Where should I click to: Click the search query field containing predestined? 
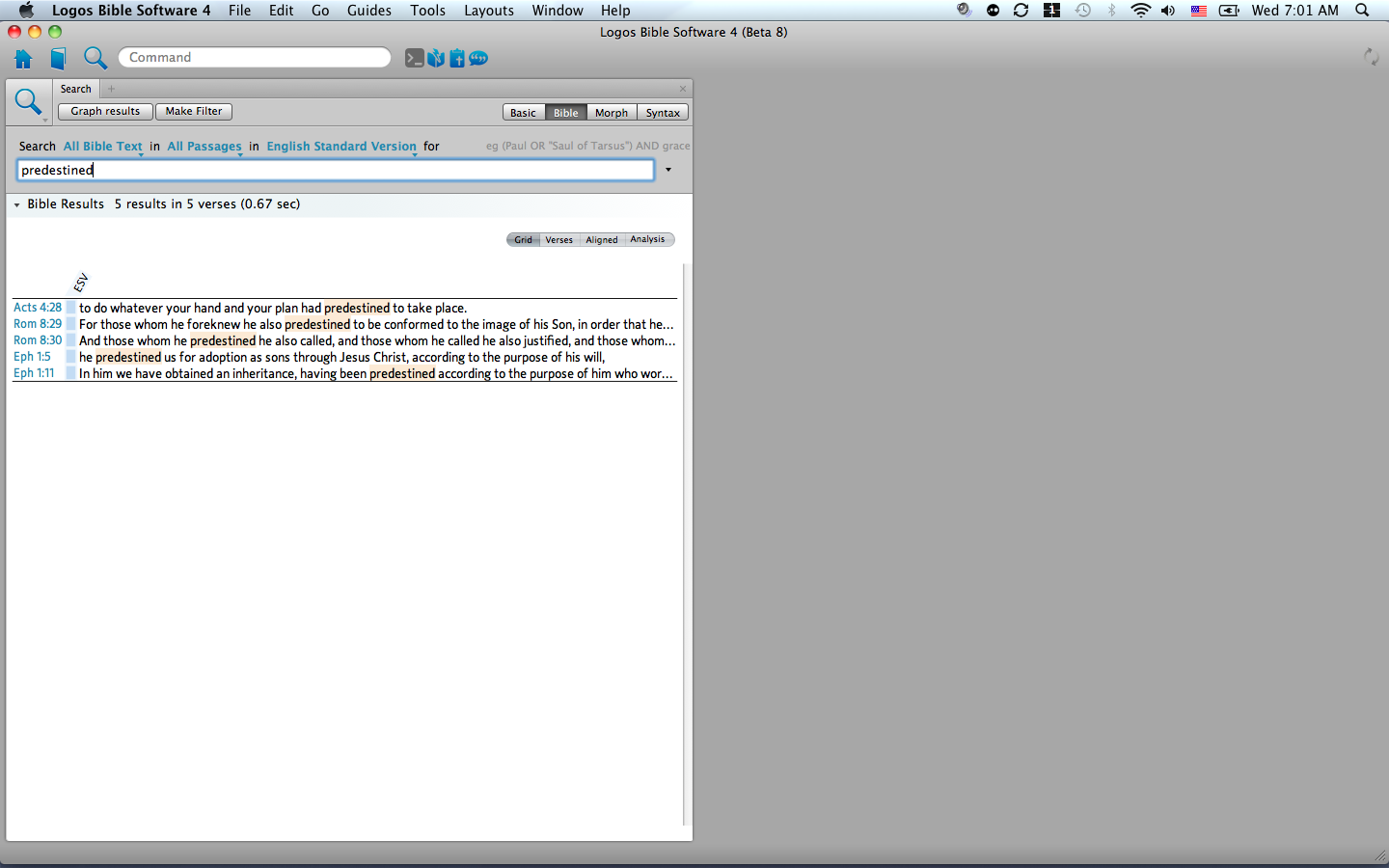336,170
